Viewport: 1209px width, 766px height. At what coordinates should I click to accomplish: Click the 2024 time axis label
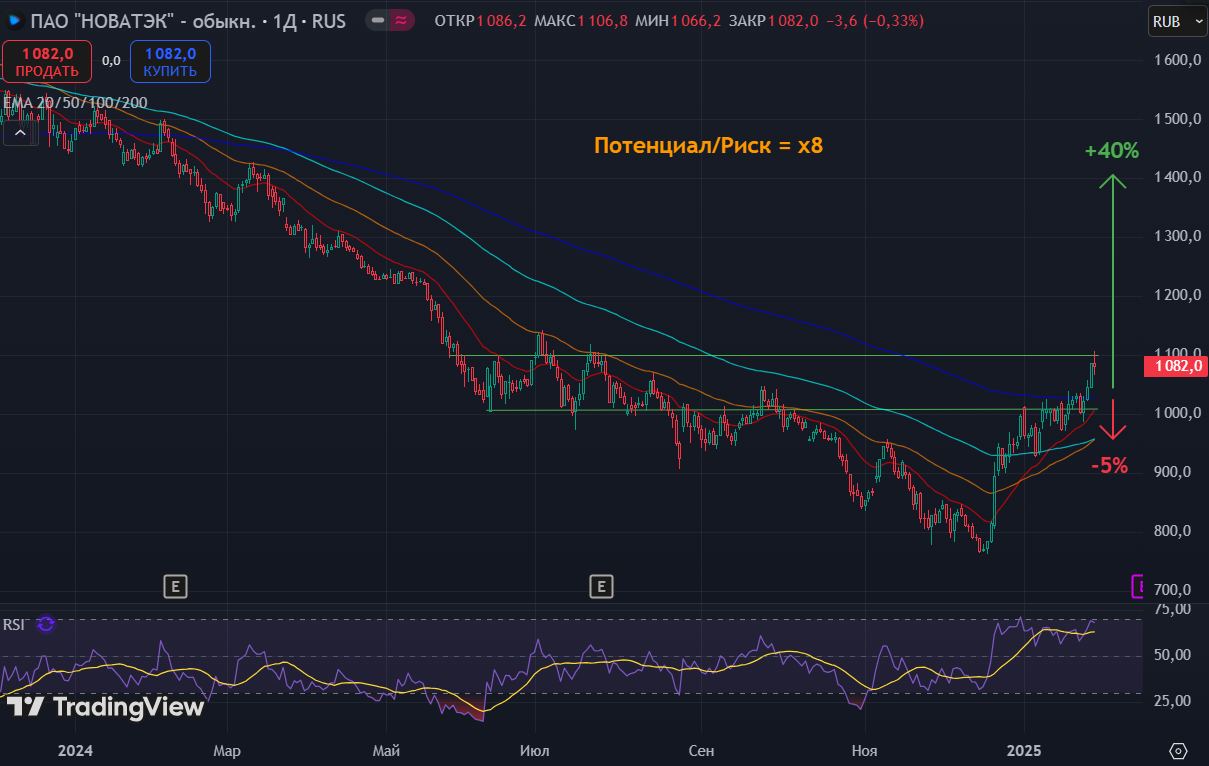click(x=75, y=750)
